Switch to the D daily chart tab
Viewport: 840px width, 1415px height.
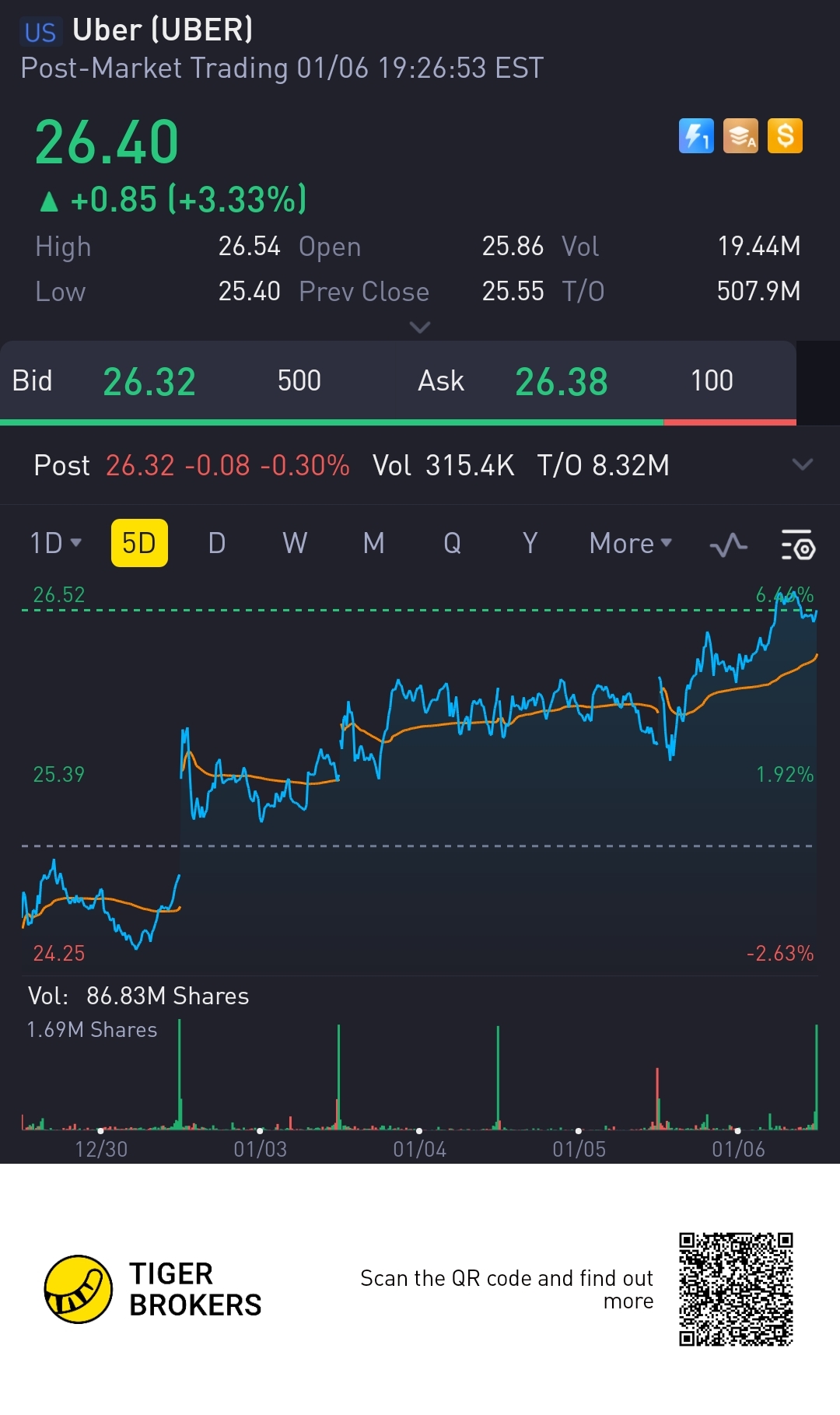[x=217, y=543]
